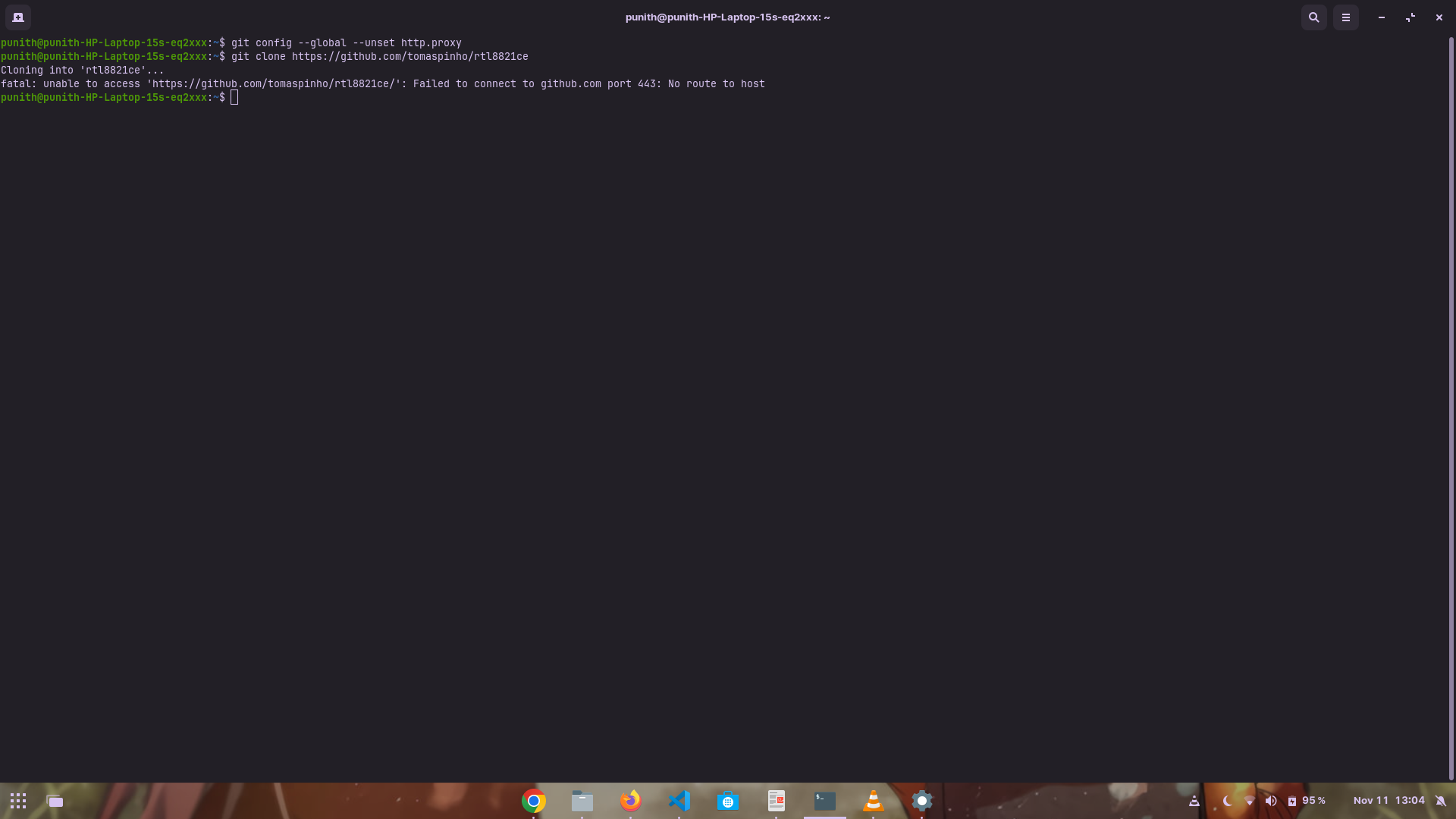Open the volume speaker indicator

pos(1271,801)
